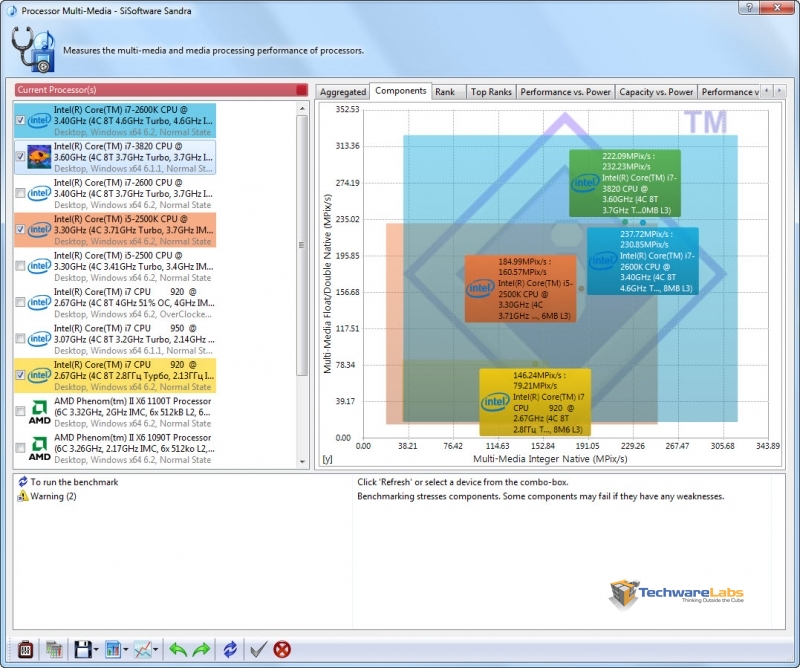The image size is (800, 668).
Task: Click the tab strip scroll right arrow
Action: coord(779,90)
